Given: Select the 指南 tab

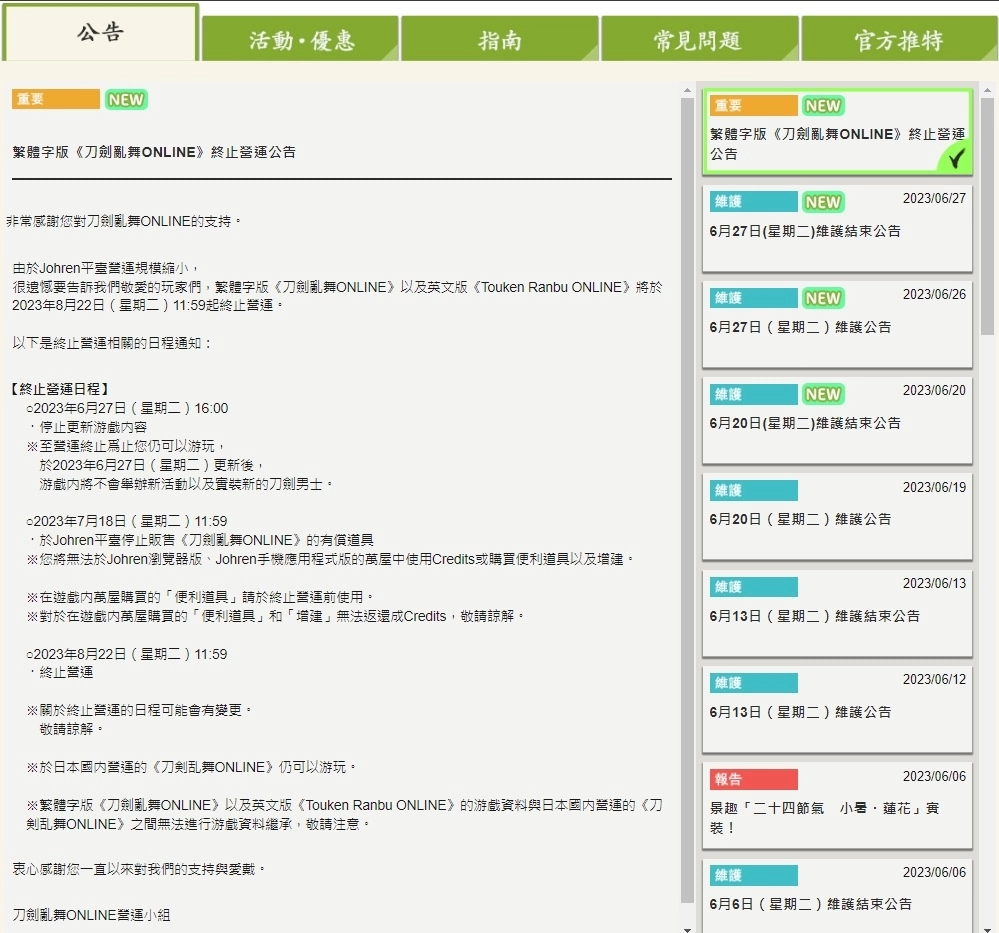Looking at the screenshot, I should click(498, 36).
